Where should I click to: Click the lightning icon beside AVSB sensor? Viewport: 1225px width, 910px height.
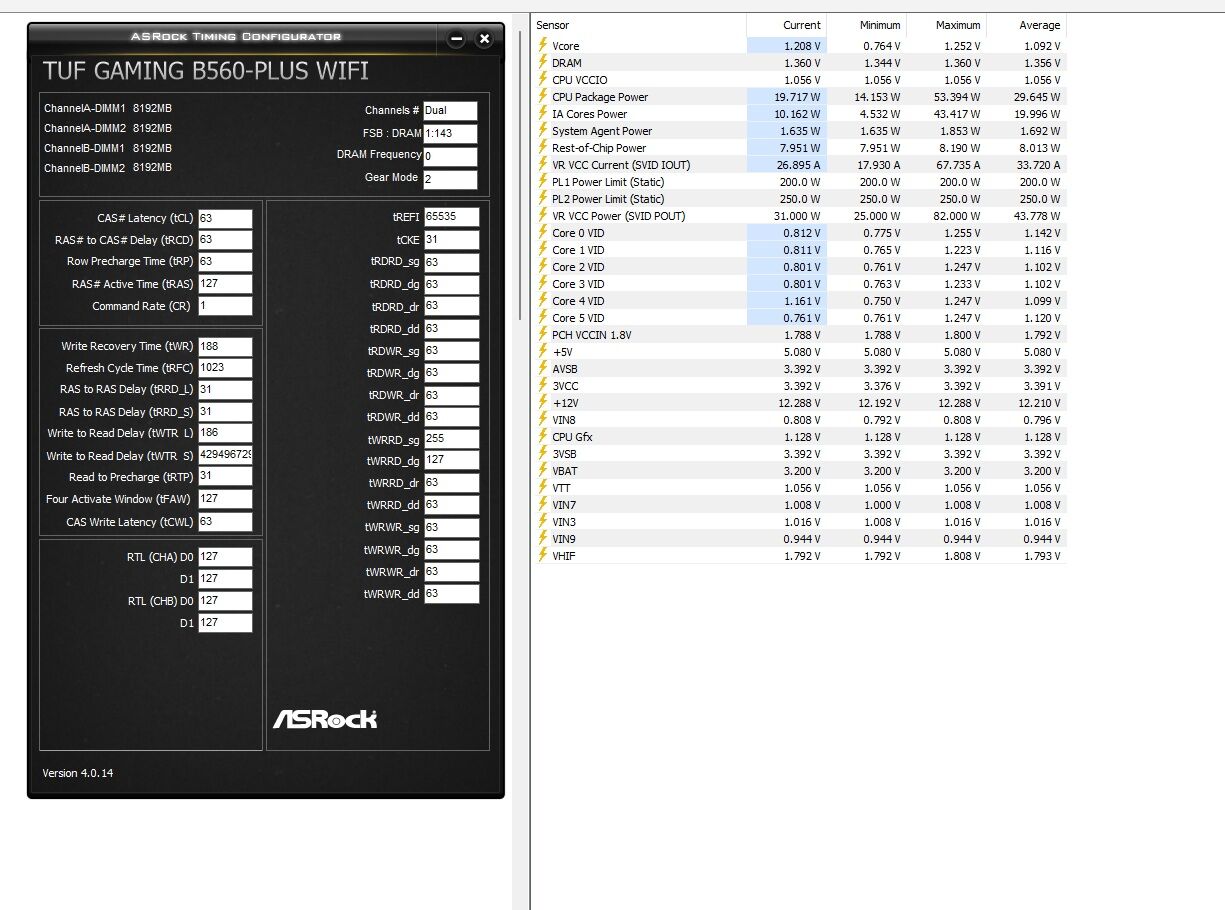[543, 369]
